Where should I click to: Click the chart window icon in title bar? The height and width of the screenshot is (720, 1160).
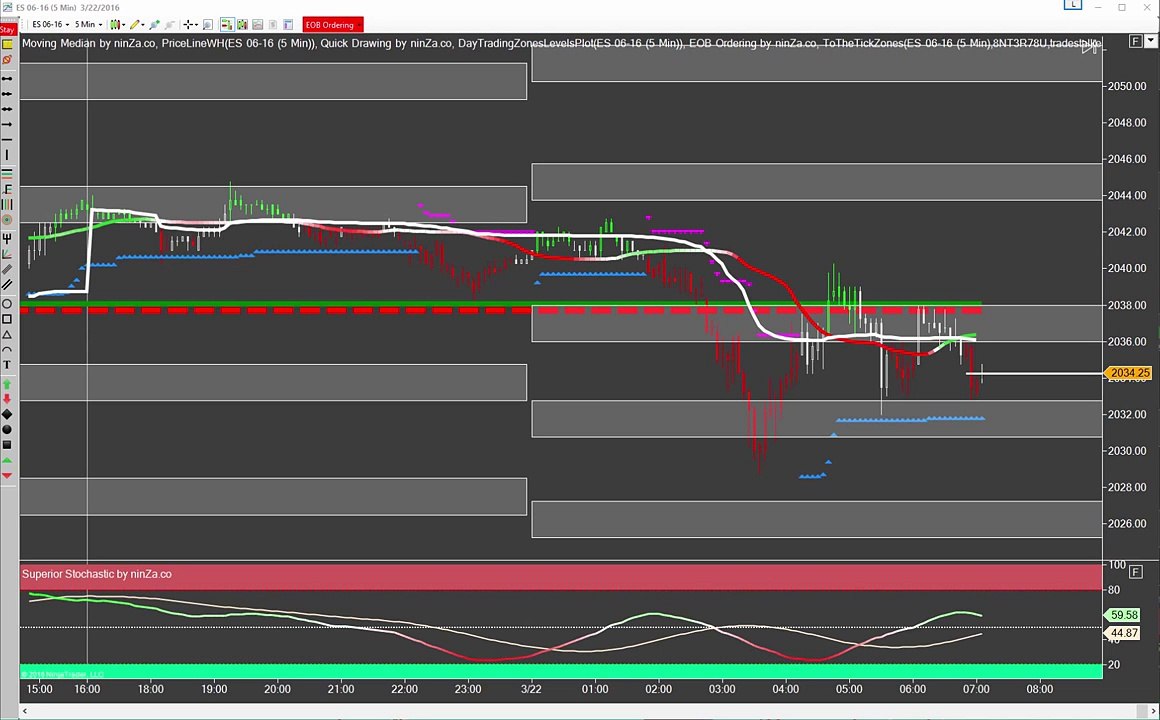coord(7,7)
